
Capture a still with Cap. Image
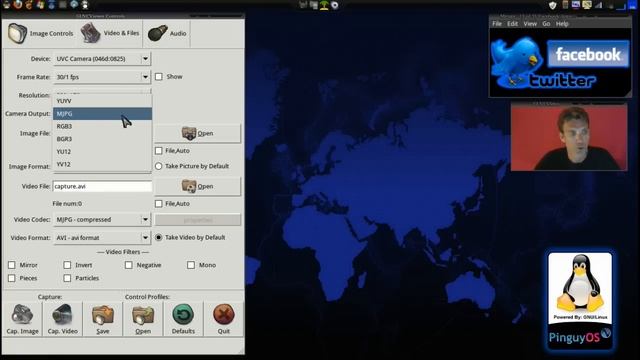pyautogui.click(x=22, y=319)
